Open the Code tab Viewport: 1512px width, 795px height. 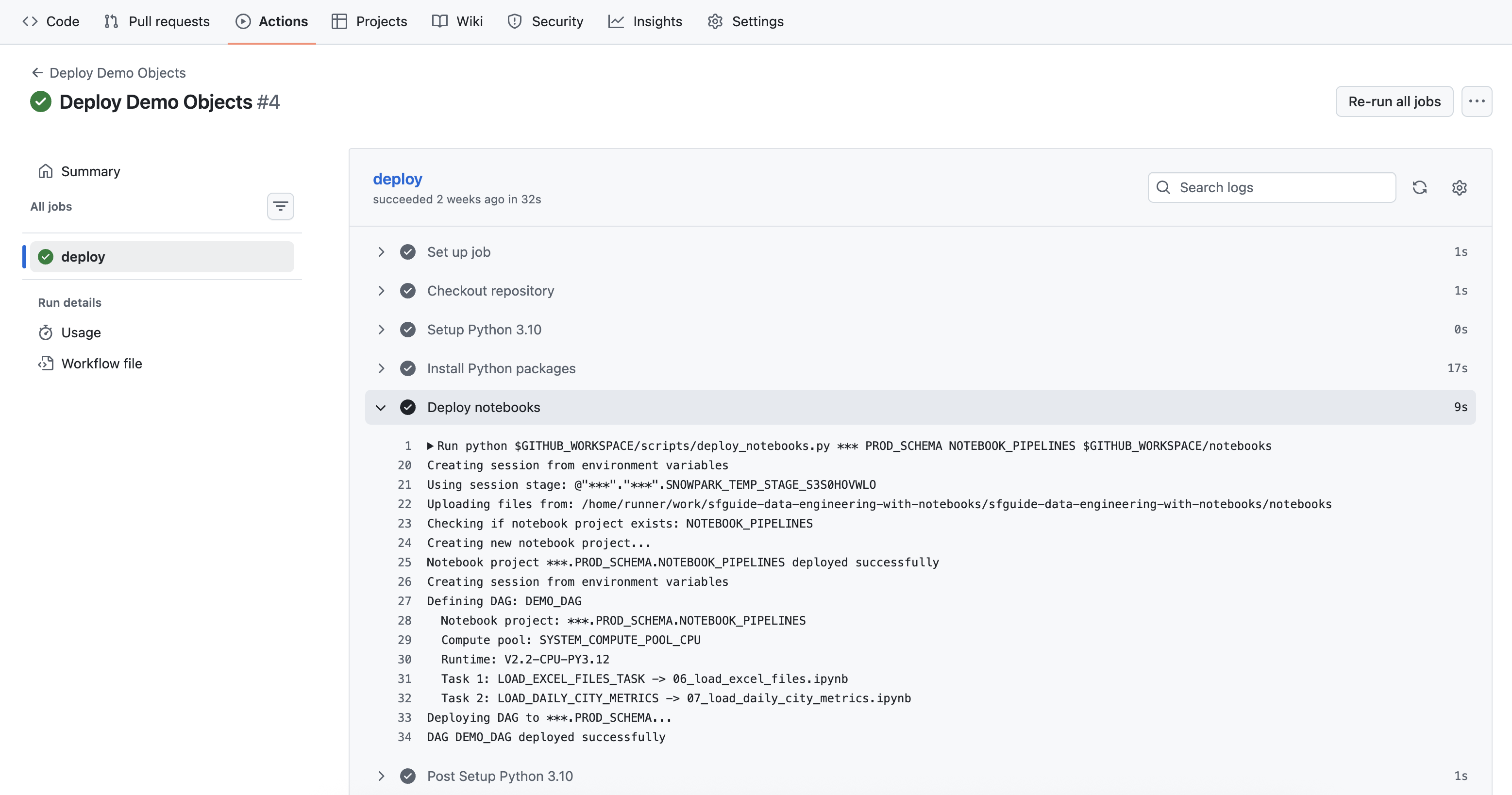click(x=51, y=22)
